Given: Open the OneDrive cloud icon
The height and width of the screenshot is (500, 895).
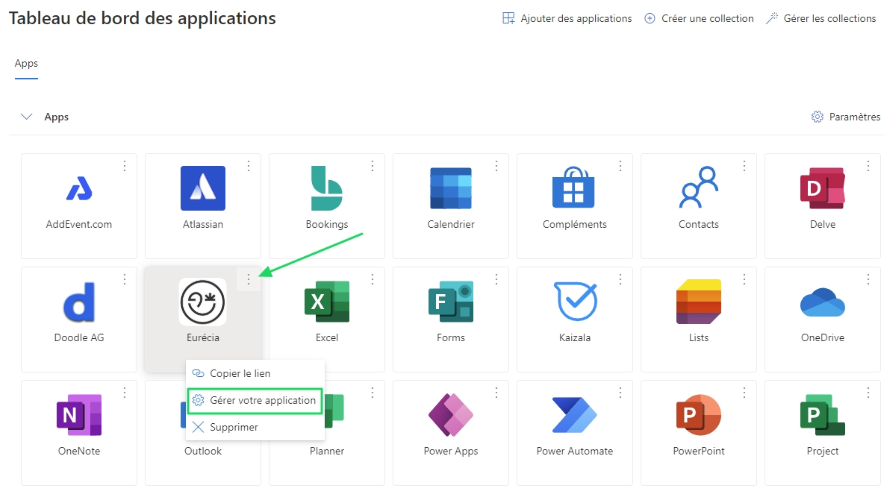Looking at the screenshot, I should pyautogui.click(x=823, y=303).
